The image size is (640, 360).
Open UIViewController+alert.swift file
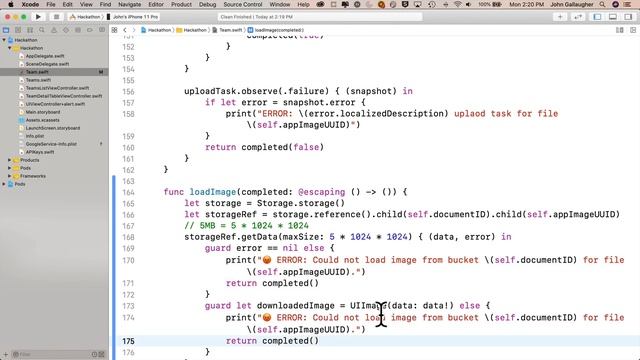click(x=55, y=104)
